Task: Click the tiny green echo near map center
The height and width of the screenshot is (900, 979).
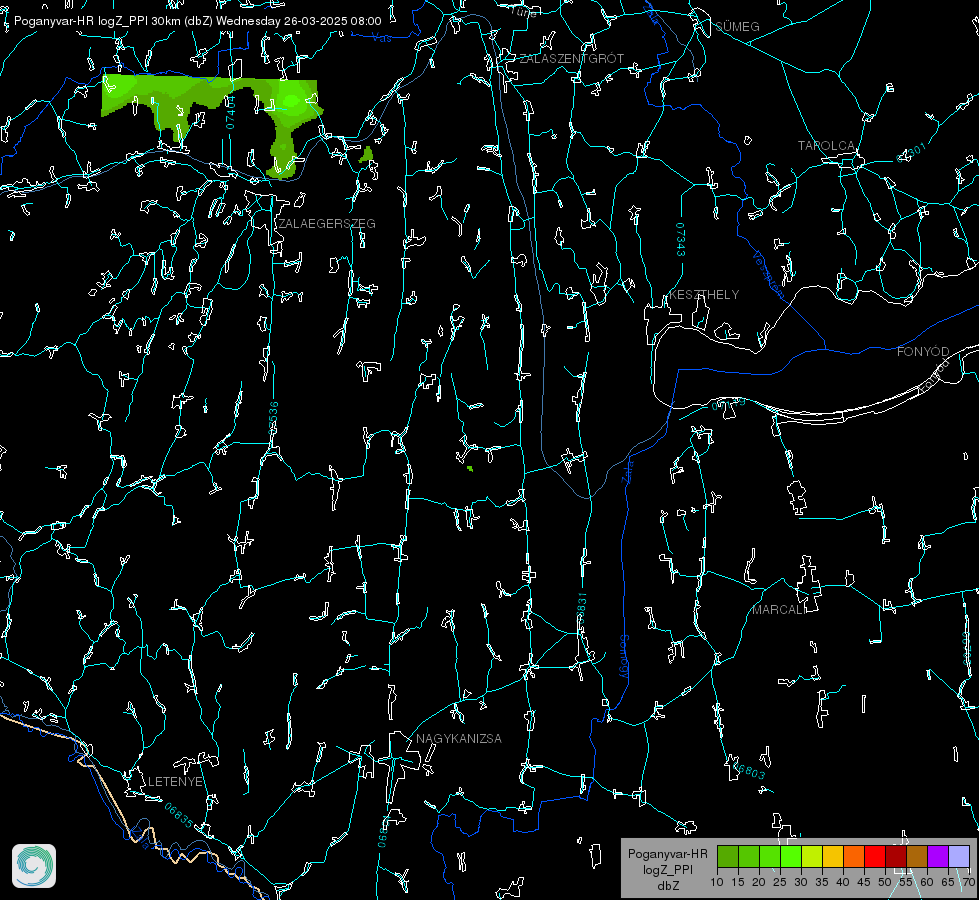Action: pos(470,468)
